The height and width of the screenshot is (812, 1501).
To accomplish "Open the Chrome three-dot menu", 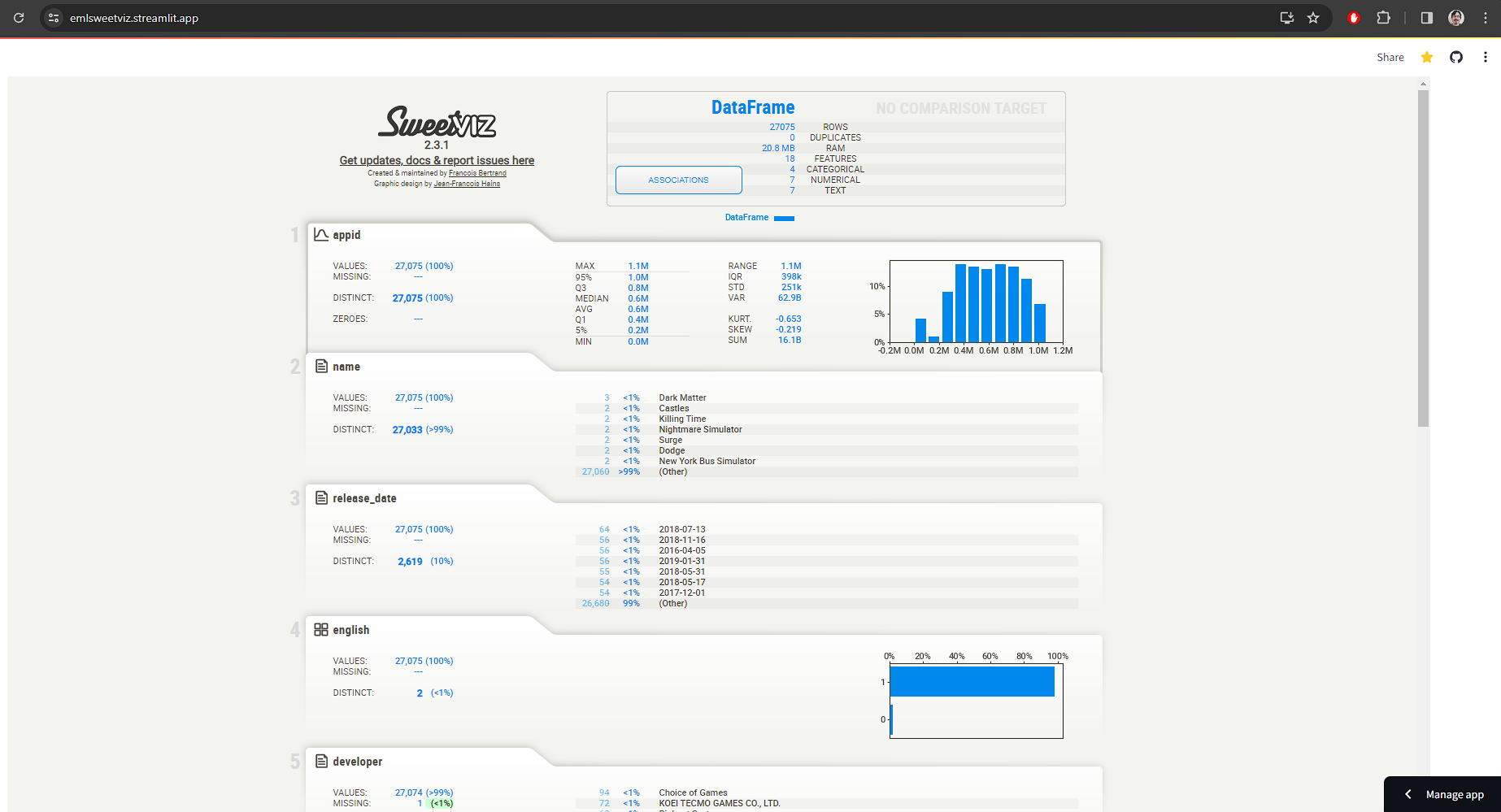I will tap(1486, 17).
